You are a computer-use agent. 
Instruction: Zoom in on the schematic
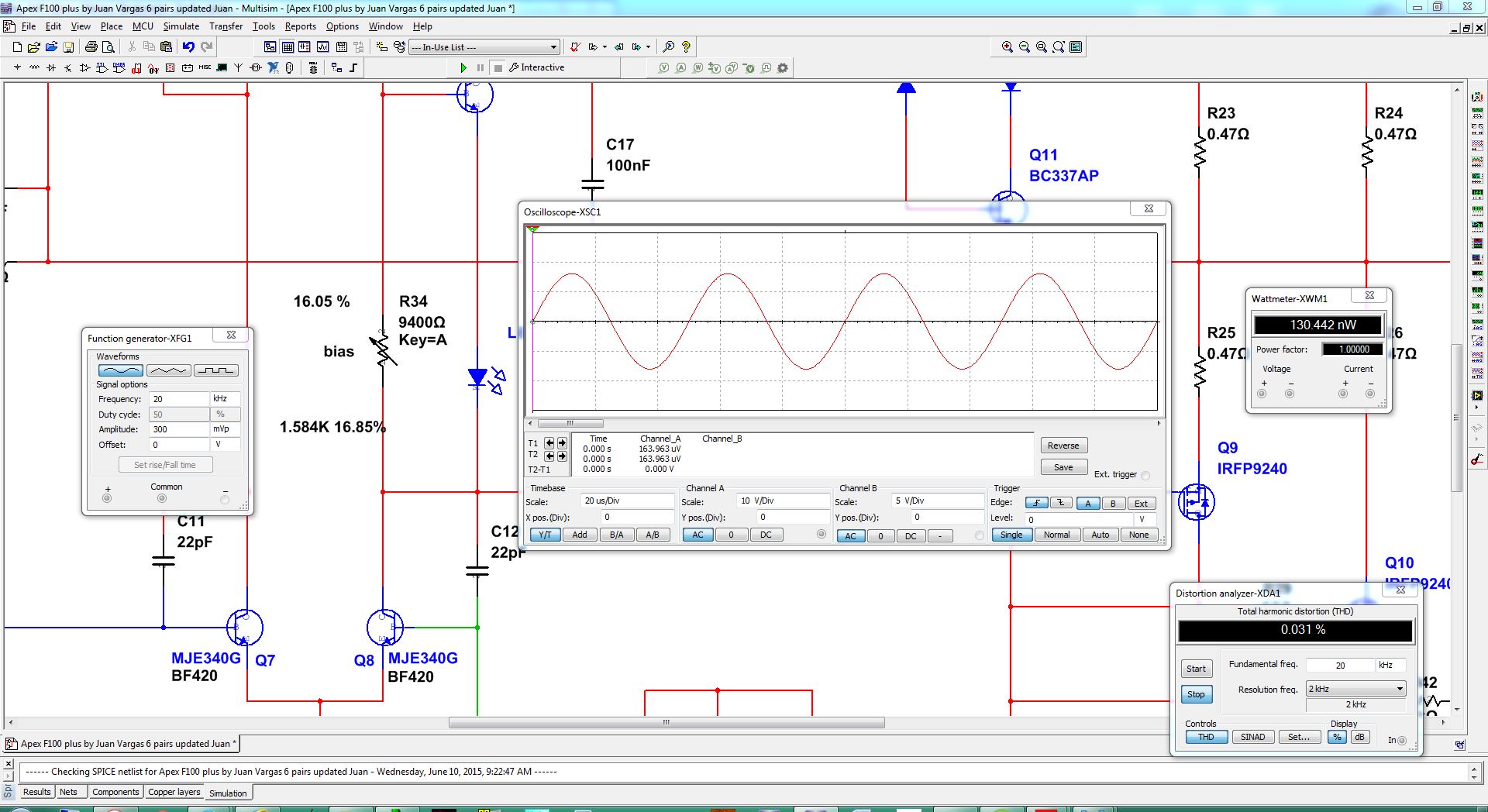[x=1007, y=46]
